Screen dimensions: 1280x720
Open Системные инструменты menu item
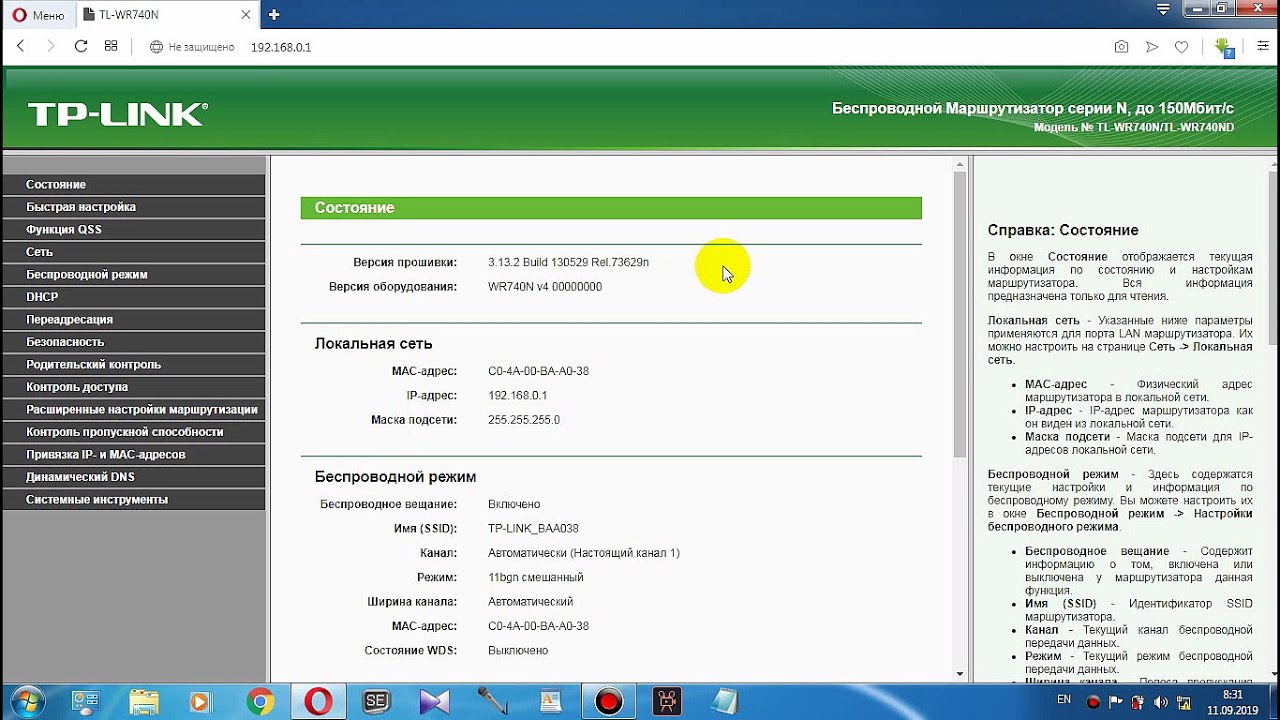pos(134,500)
